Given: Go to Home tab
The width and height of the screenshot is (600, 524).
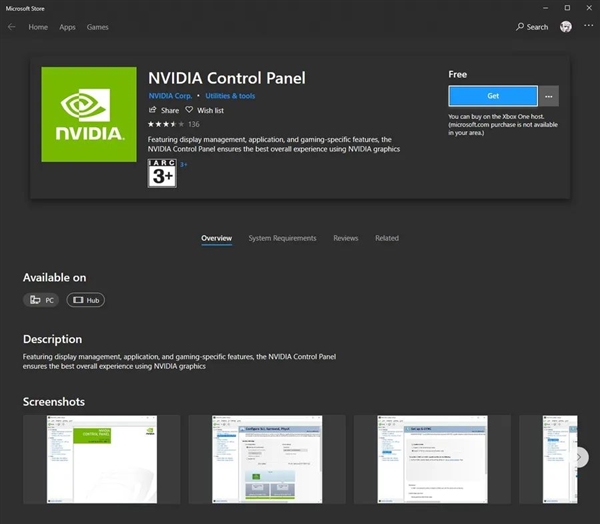Looking at the screenshot, I should (x=38, y=27).
